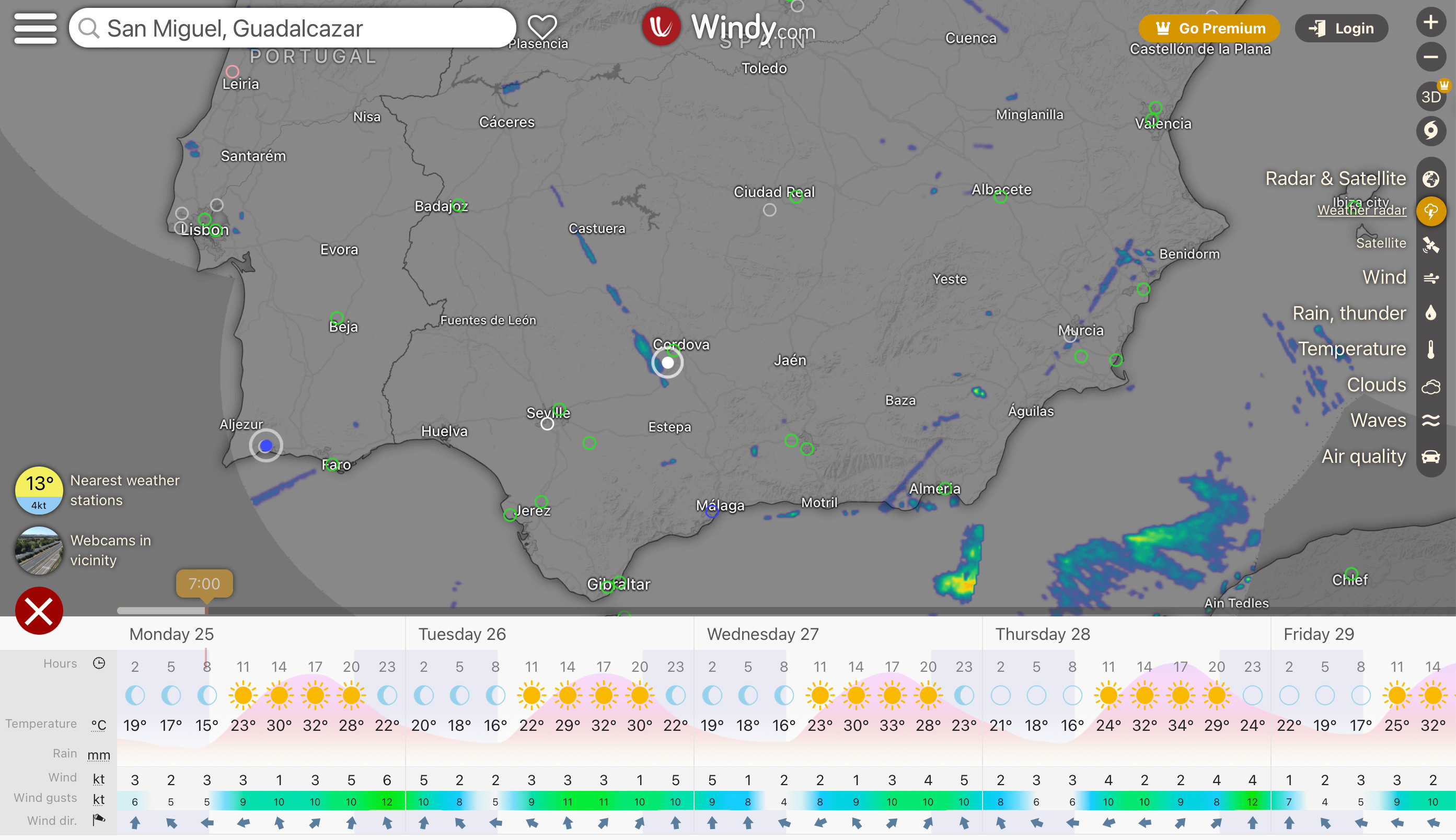Viewport: 1456px width, 840px height.
Task: Open the hurricane tracker icon
Action: coord(1430,131)
